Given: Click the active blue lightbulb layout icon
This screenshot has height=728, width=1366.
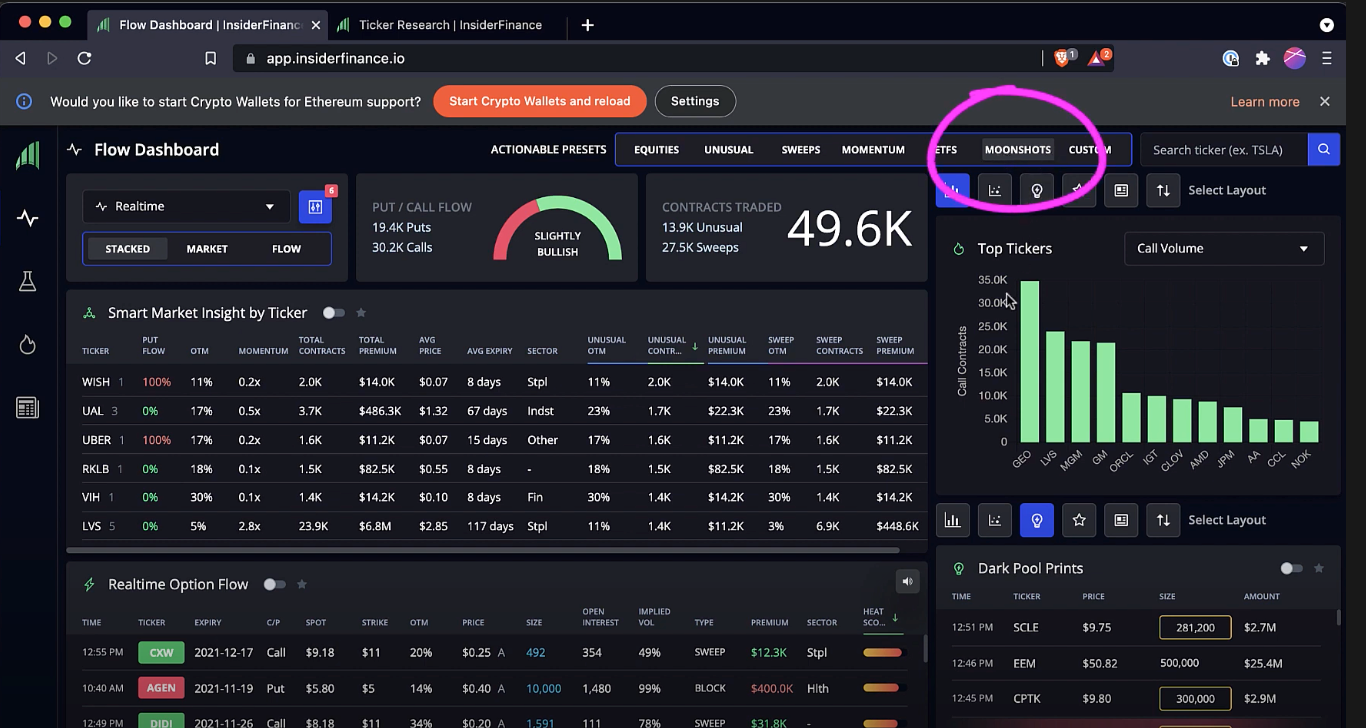Looking at the screenshot, I should click(x=1037, y=520).
